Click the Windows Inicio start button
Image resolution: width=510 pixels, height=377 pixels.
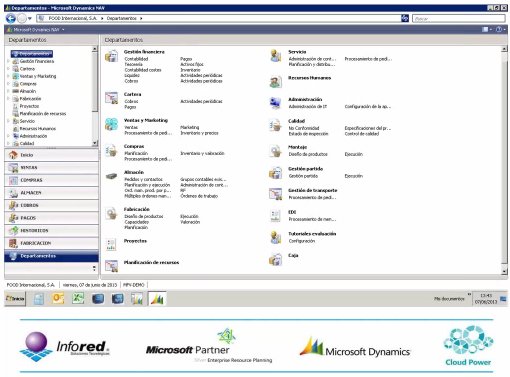click(x=15, y=298)
